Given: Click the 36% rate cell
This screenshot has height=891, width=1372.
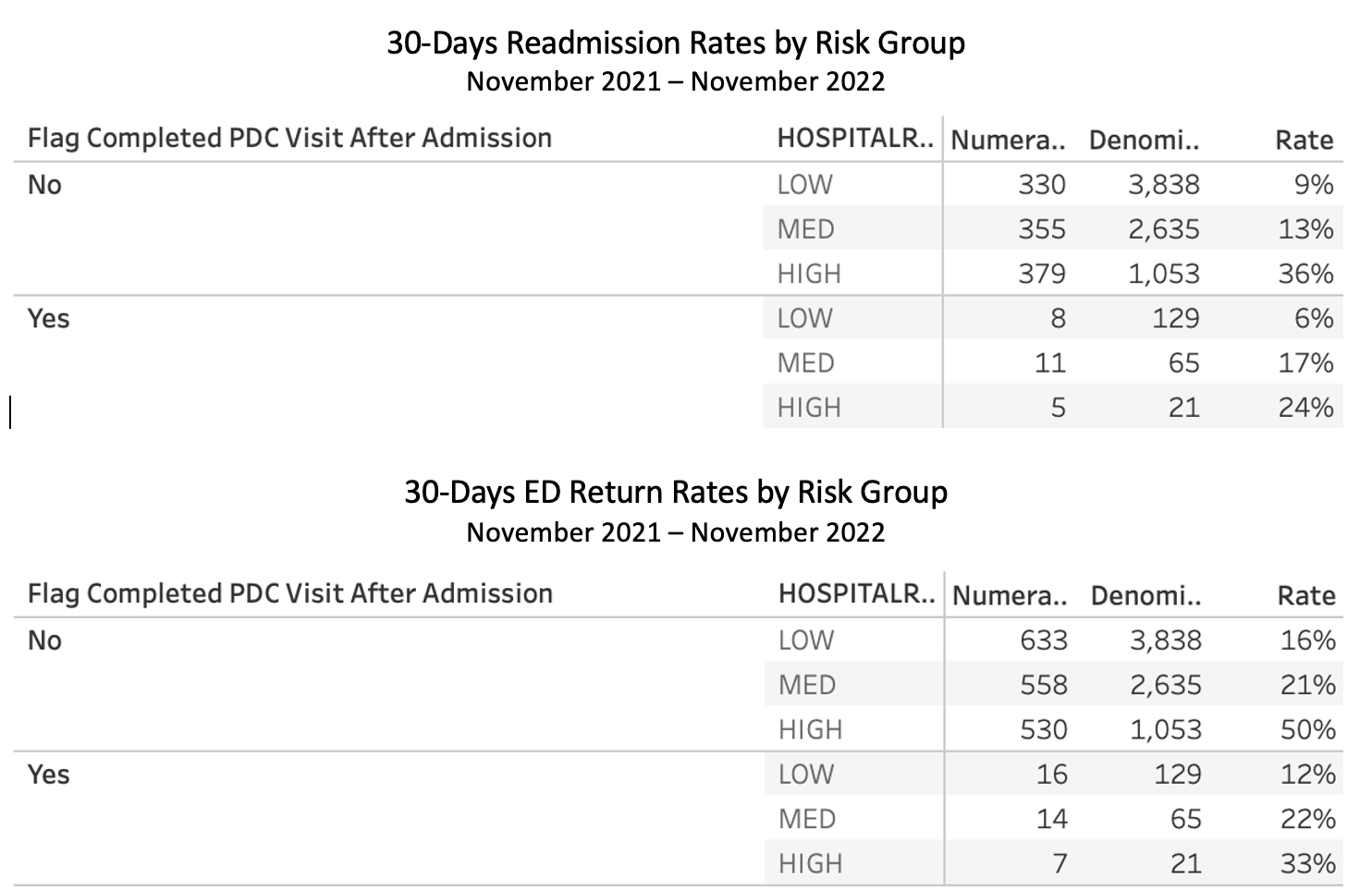Looking at the screenshot, I should 1305,274.
